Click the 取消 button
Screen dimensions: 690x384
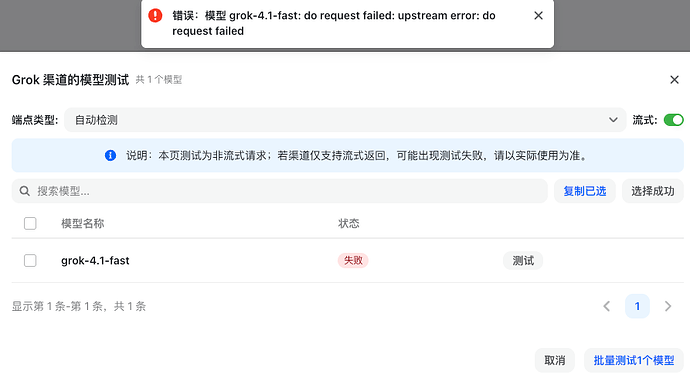pyautogui.click(x=554, y=360)
